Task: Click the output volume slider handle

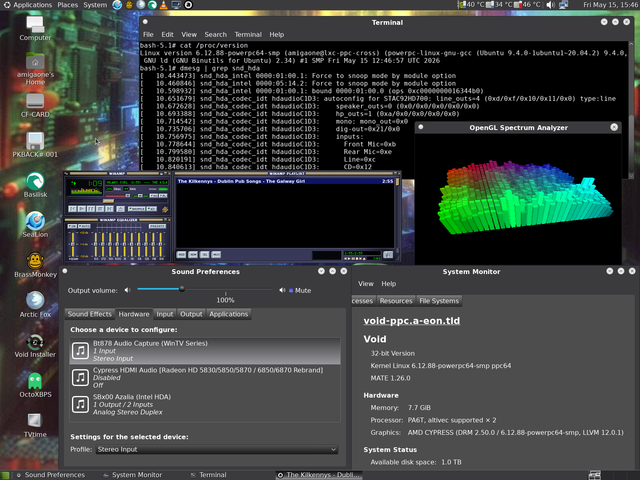Action: point(182,289)
